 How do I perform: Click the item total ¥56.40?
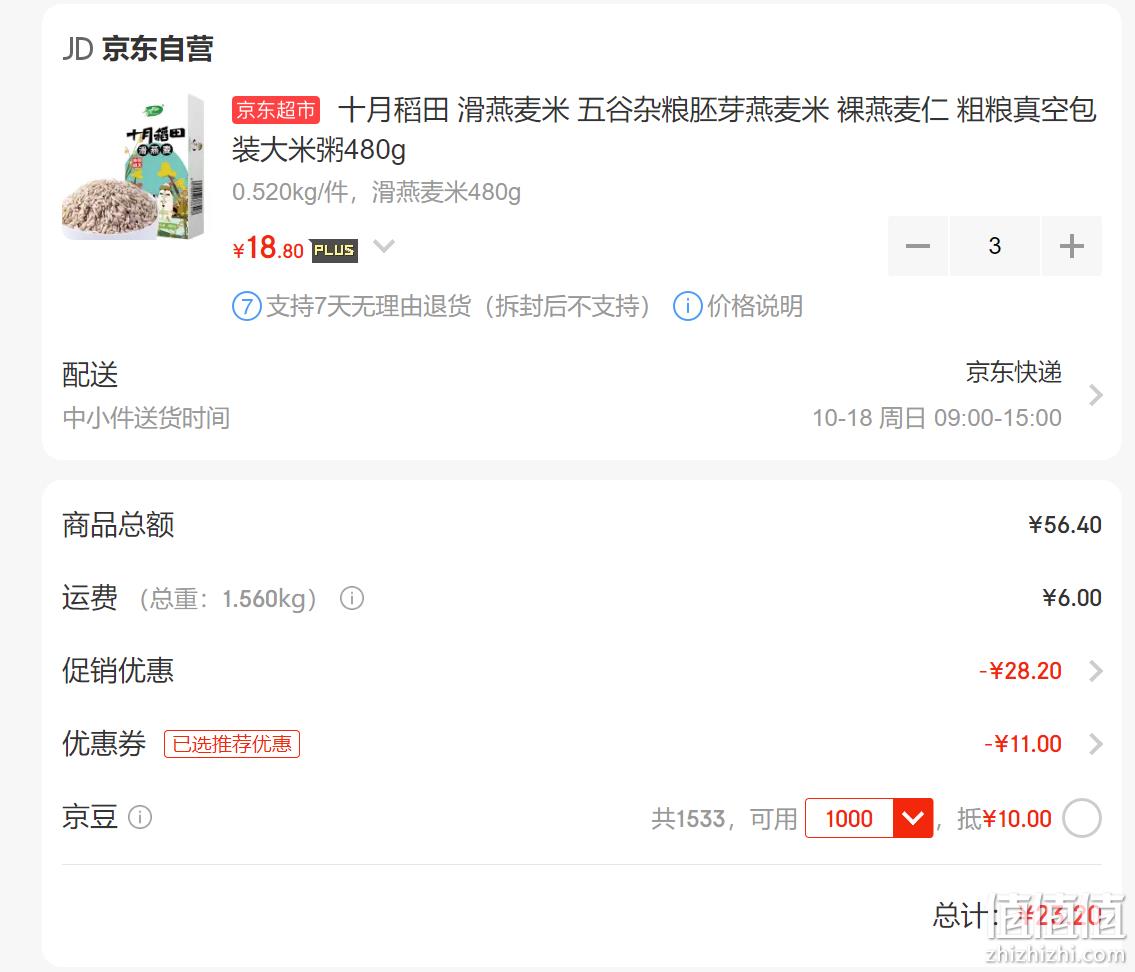(1065, 525)
